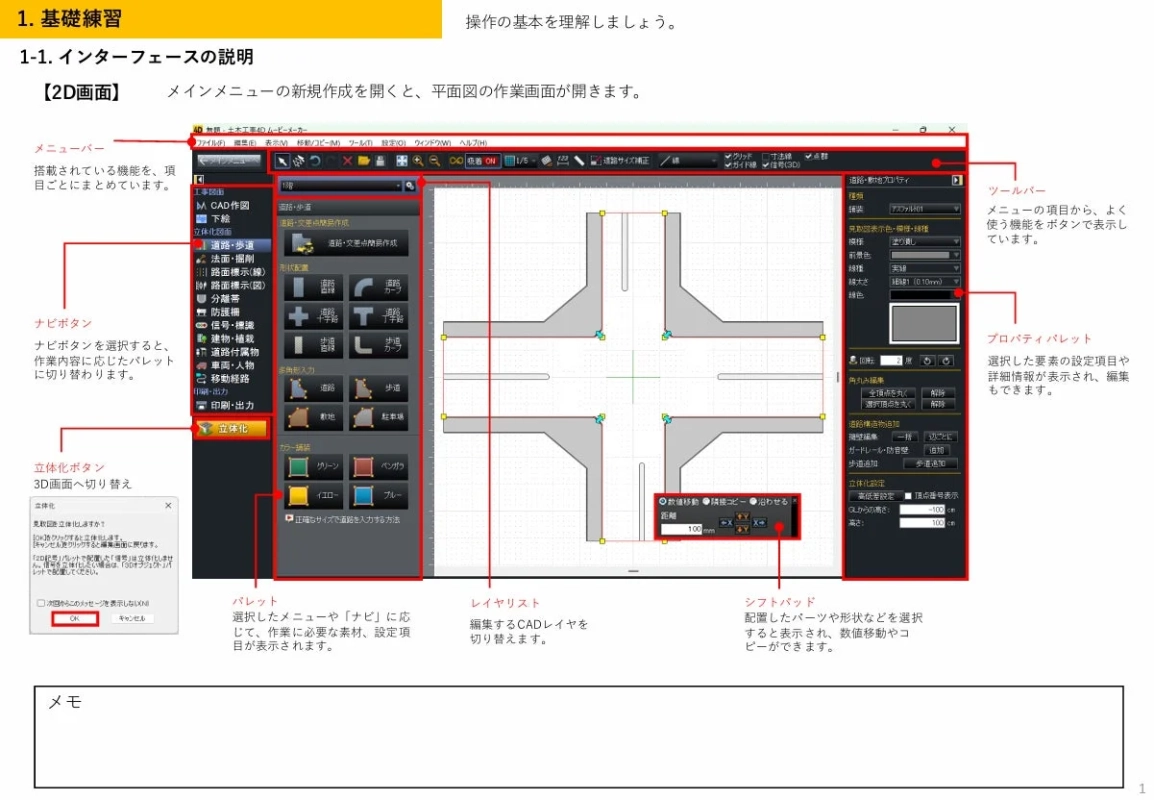Open the 前景色 foreground color swatch

point(924,255)
